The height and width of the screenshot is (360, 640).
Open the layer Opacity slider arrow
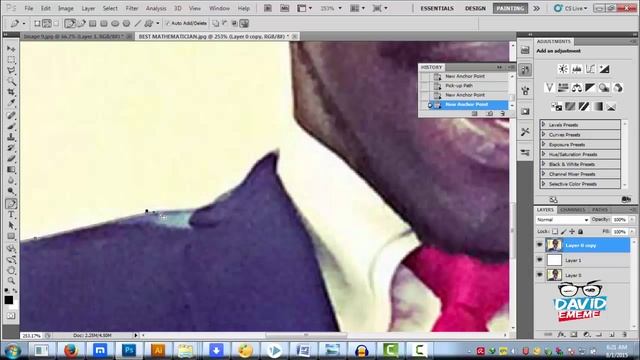(x=632, y=220)
